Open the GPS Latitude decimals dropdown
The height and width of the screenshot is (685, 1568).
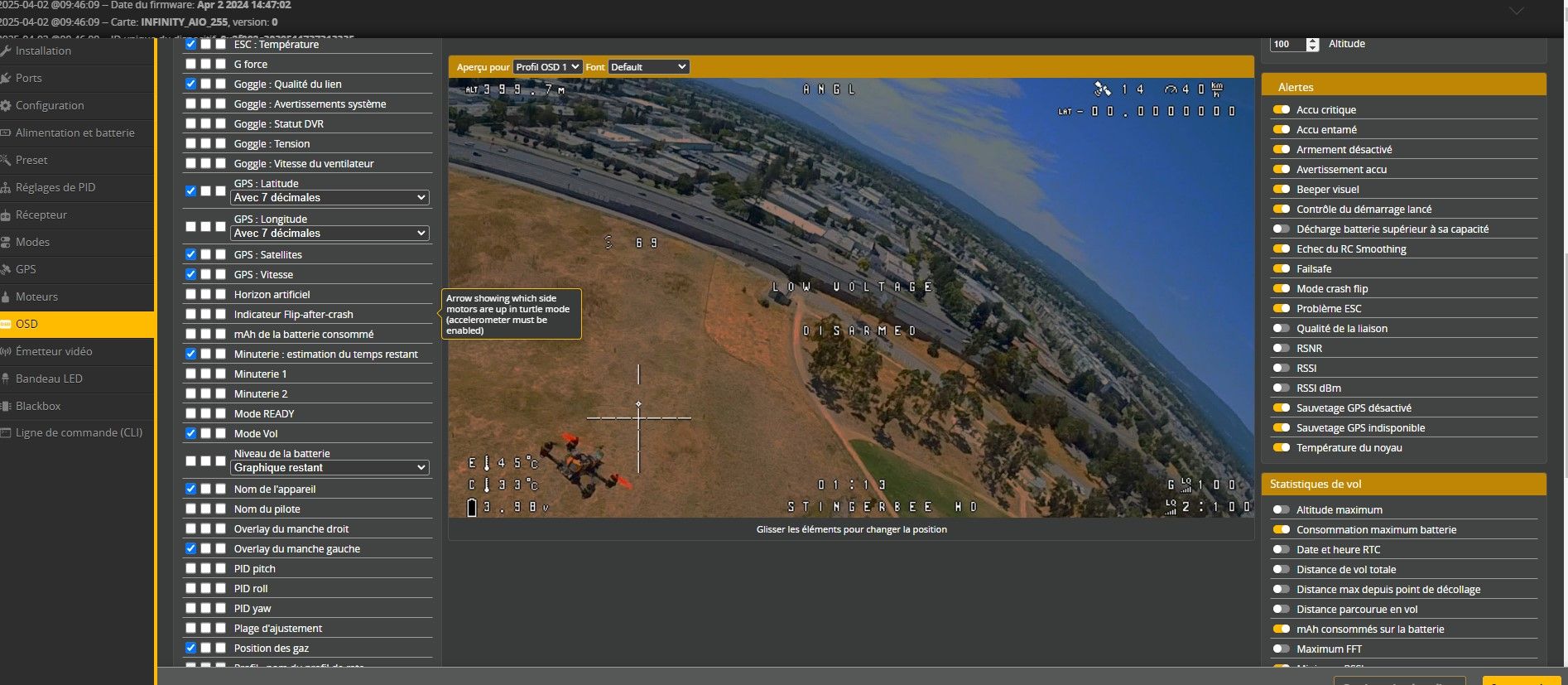329,198
